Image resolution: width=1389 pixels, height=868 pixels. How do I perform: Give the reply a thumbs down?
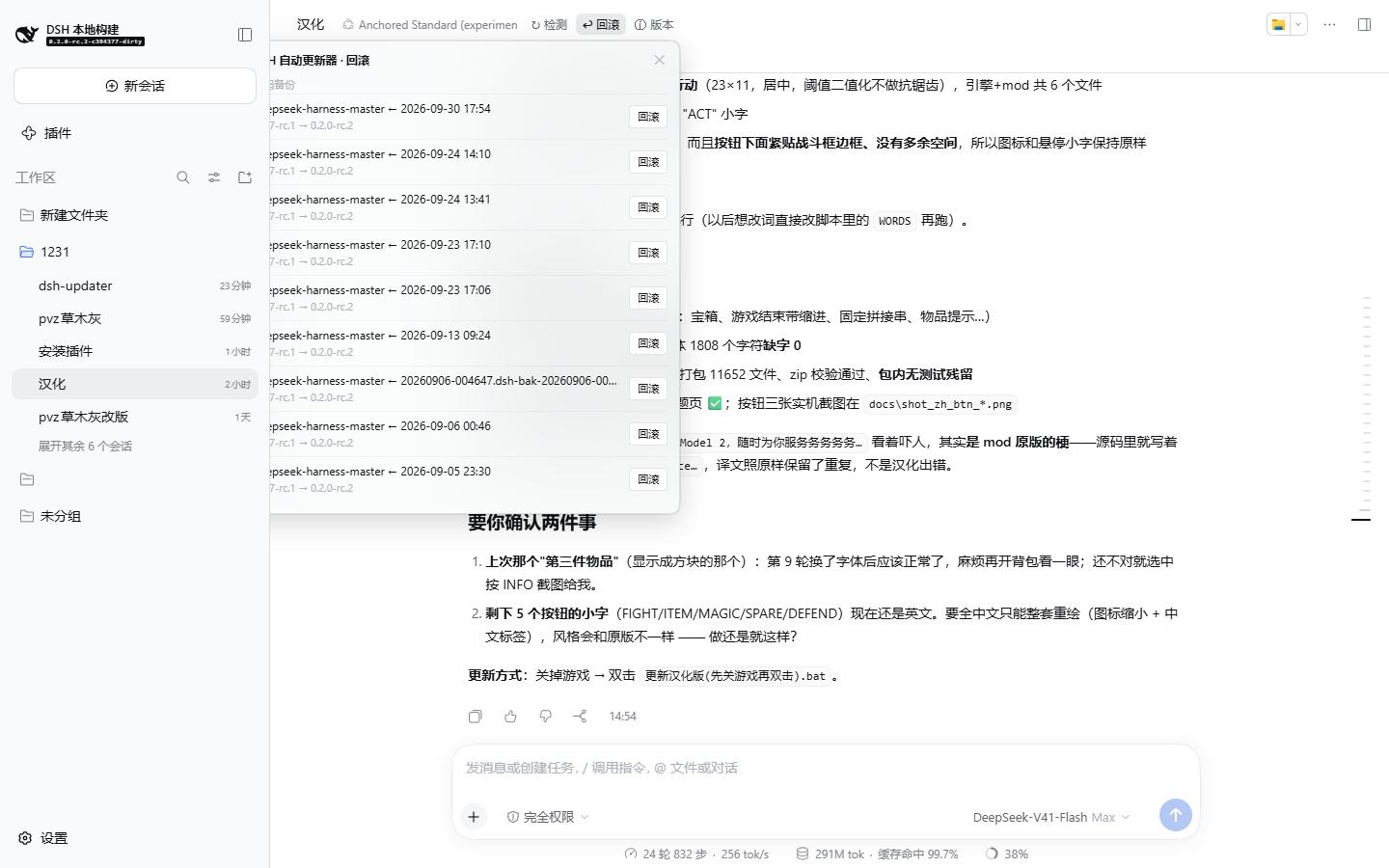pyautogui.click(x=545, y=717)
